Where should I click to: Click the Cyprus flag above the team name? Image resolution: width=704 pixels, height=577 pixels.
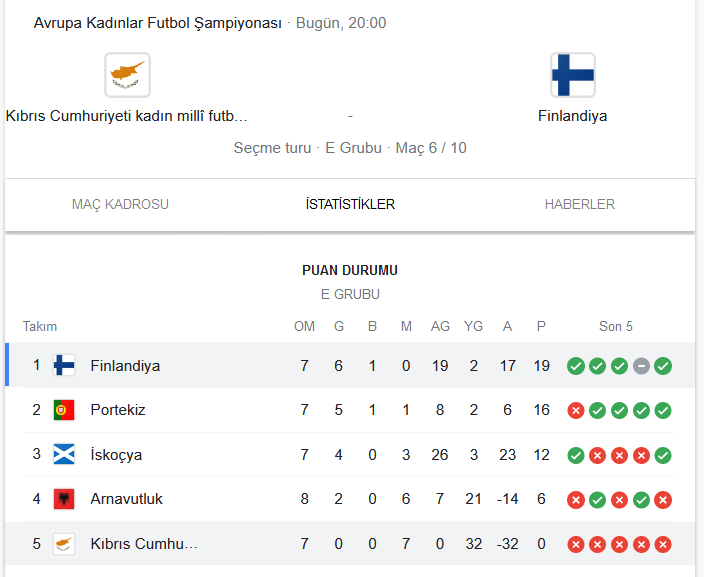128,75
